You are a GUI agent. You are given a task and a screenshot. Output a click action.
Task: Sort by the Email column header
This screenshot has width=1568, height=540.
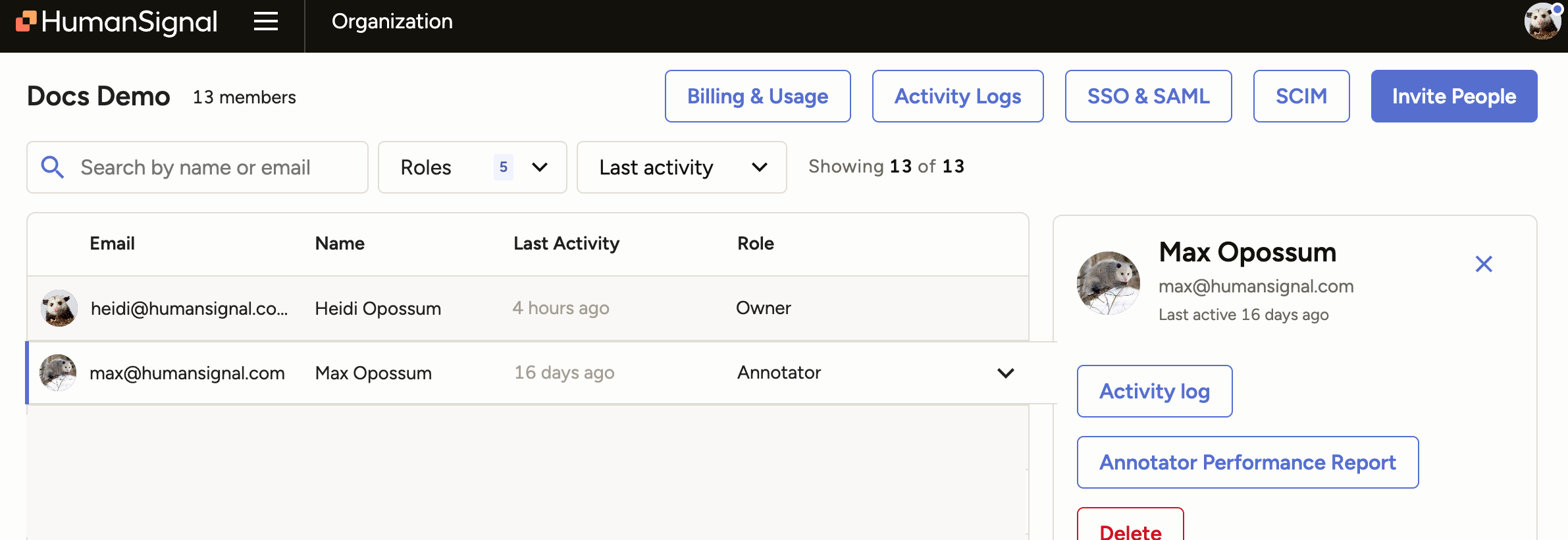coord(112,243)
